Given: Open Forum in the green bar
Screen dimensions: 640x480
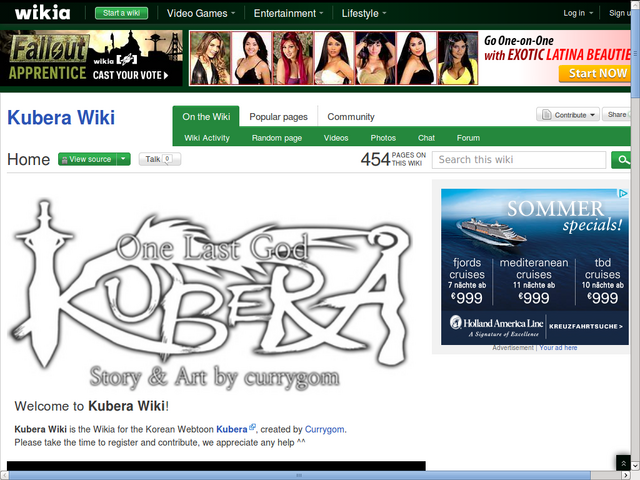Looking at the screenshot, I should pos(468,138).
